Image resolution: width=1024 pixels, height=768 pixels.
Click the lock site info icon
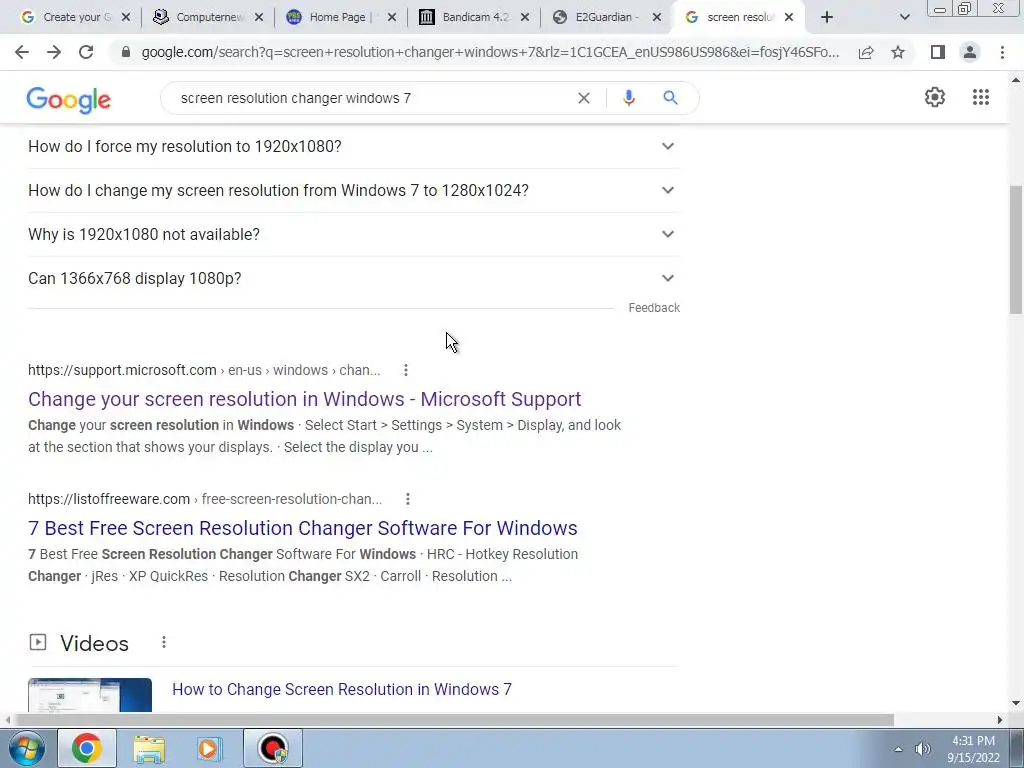tap(126, 52)
